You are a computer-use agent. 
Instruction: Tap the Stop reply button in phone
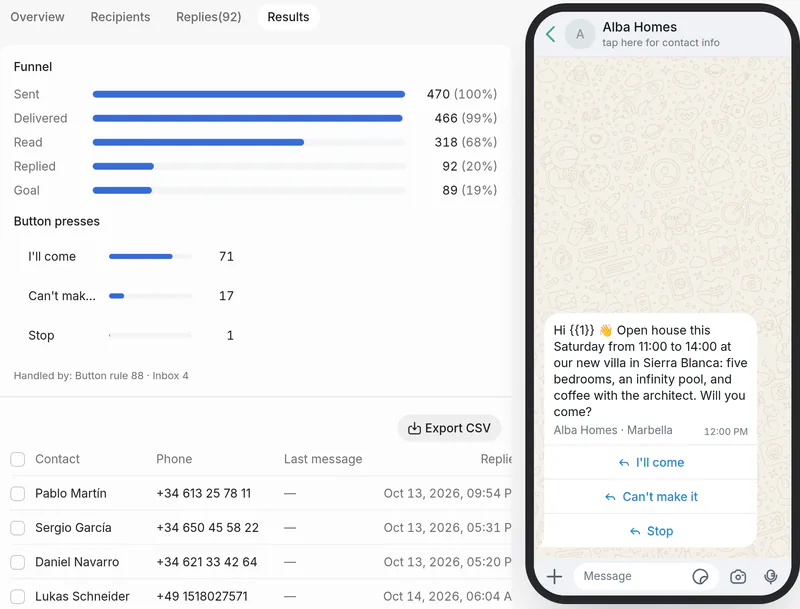651,531
